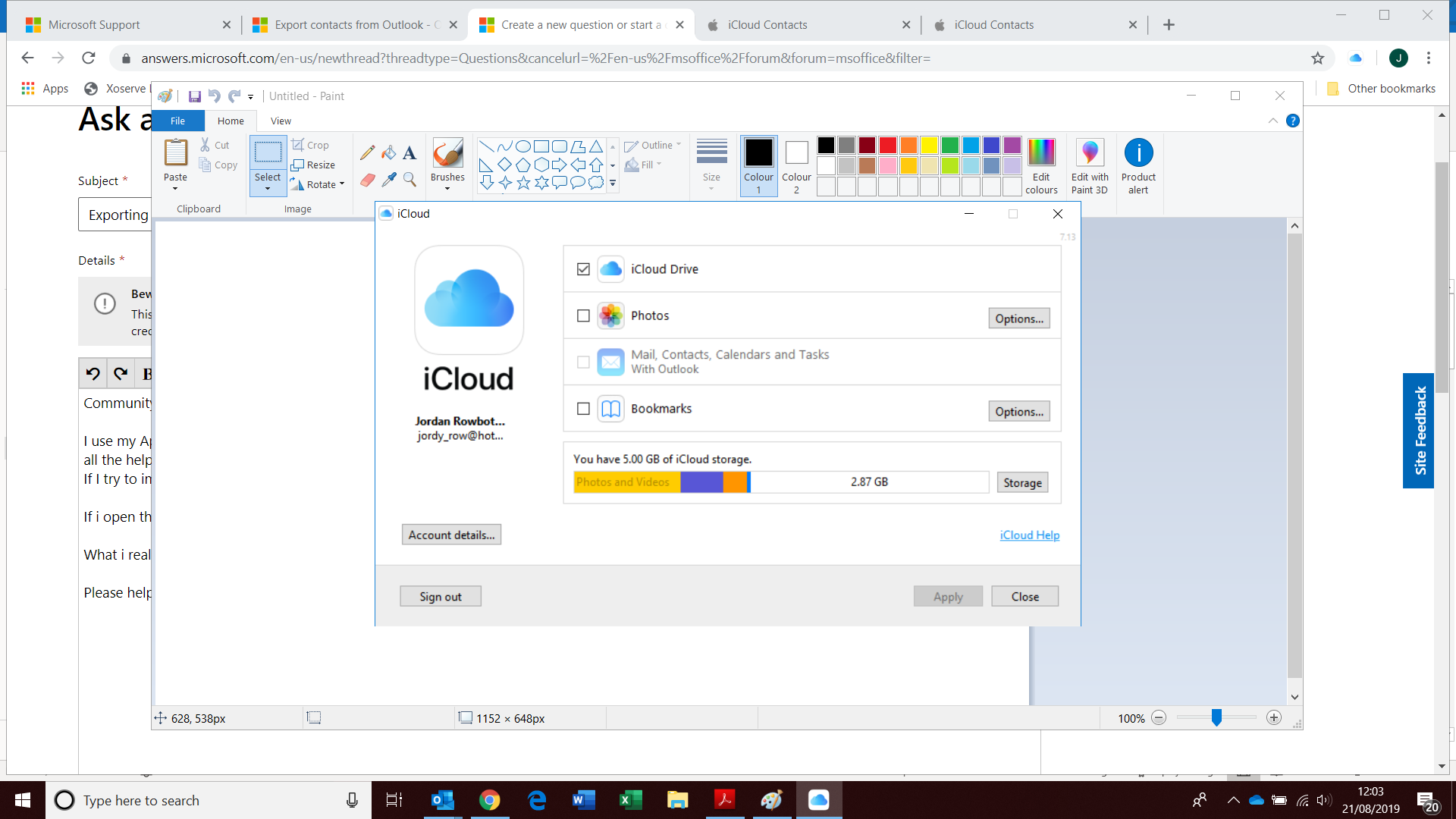The width and height of the screenshot is (1456, 819).
Task: Click the Edit with Paint 3D icon
Action: pyautogui.click(x=1089, y=153)
